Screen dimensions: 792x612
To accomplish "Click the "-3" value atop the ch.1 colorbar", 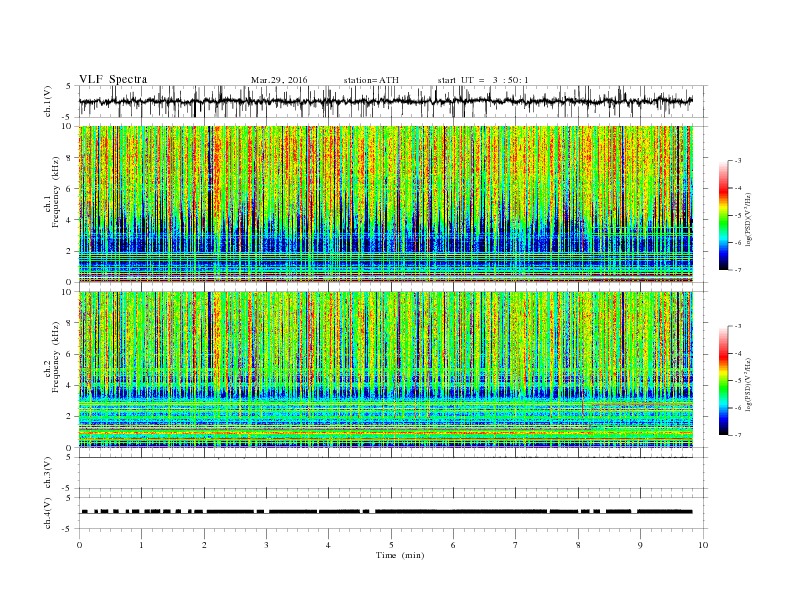I will [737, 161].
